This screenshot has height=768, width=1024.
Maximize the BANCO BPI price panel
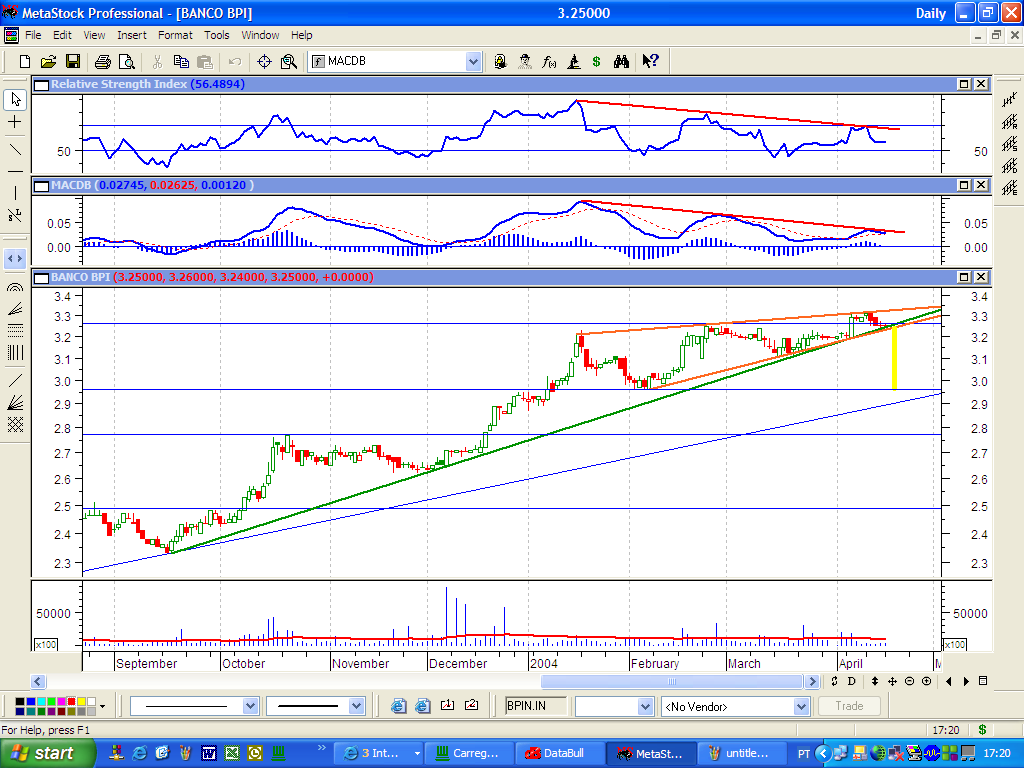(964, 277)
